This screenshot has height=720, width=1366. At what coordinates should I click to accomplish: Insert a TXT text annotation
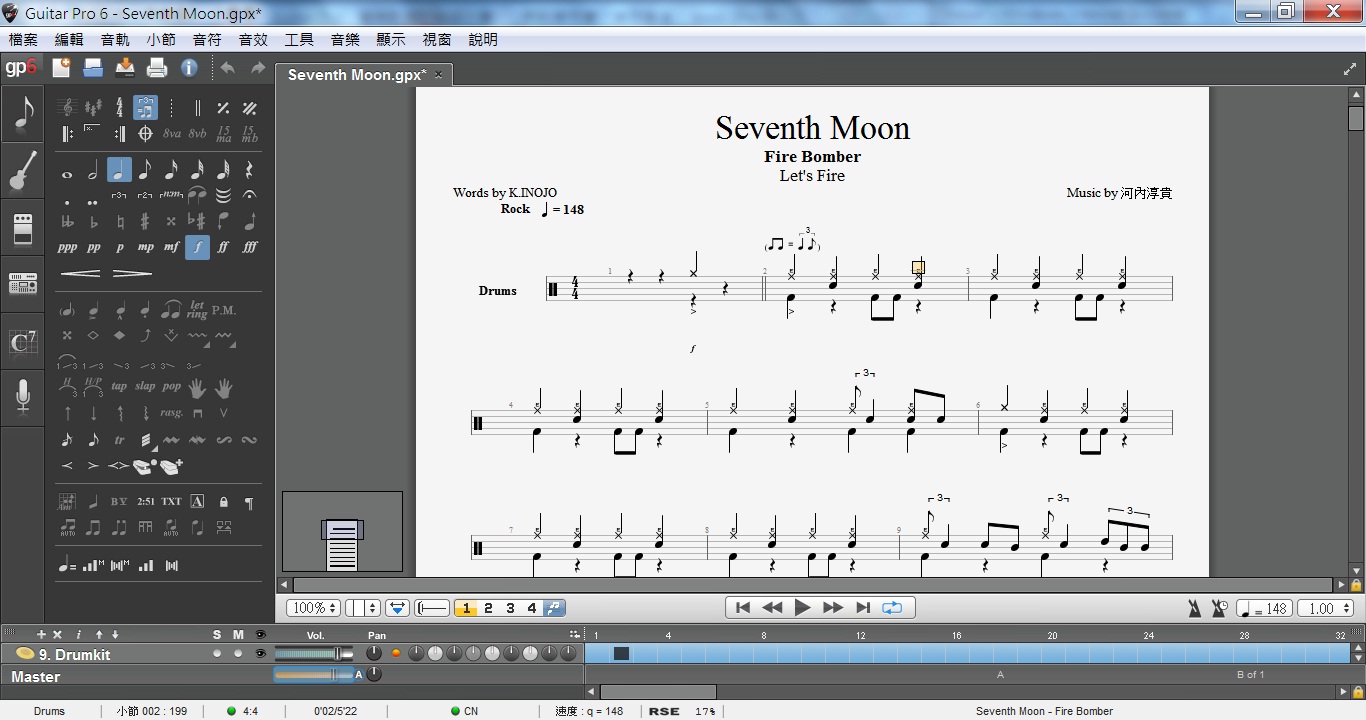[172, 502]
